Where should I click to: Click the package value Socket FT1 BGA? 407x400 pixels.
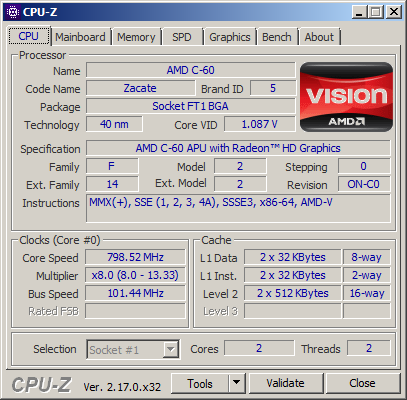[191, 106]
